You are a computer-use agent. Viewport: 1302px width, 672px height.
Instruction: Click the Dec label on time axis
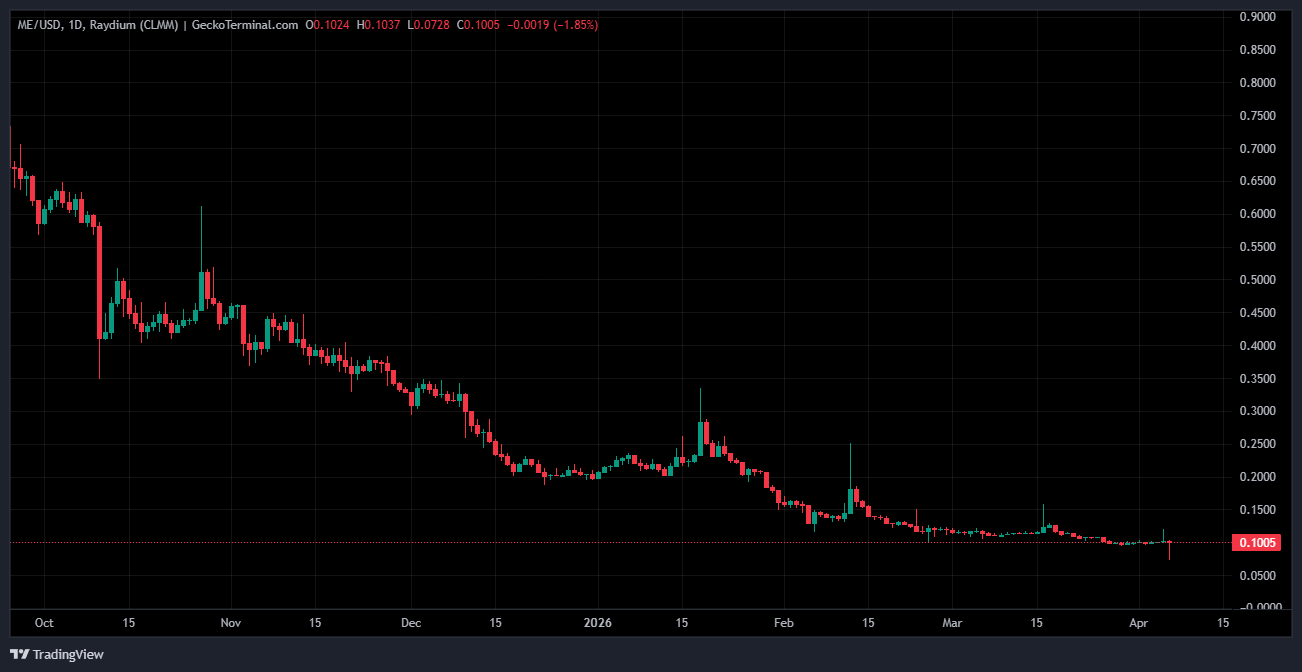tap(411, 622)
